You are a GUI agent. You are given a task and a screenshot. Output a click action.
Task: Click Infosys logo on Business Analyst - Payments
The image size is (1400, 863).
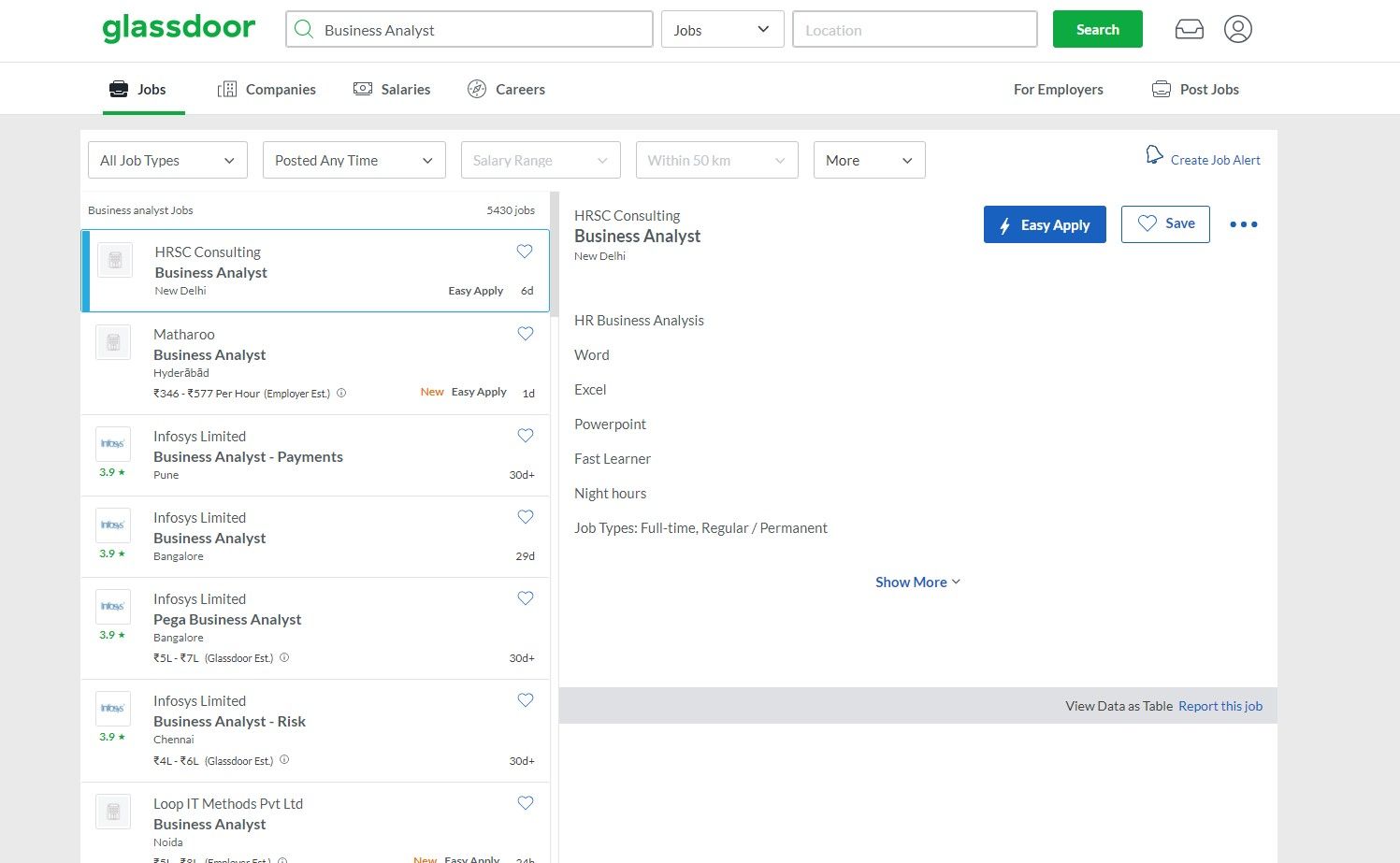113,444
